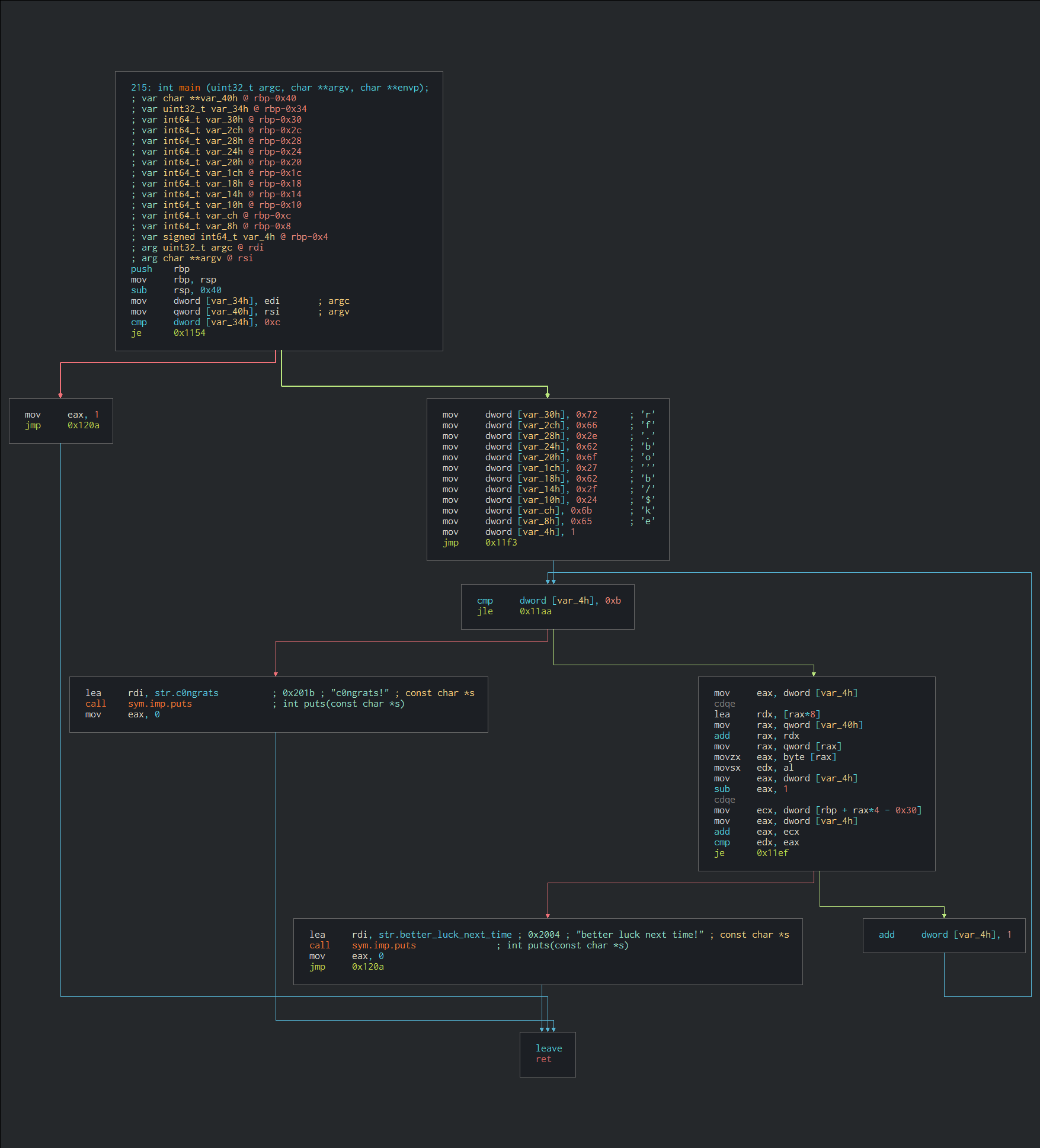
Task: Select 'call sym.imp.puts' in the c0ngrats block
Action: (139, 704)
